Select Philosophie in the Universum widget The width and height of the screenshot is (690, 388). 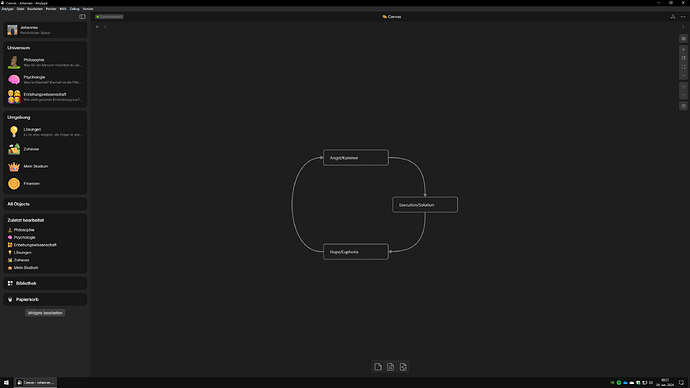click(45, 62)
